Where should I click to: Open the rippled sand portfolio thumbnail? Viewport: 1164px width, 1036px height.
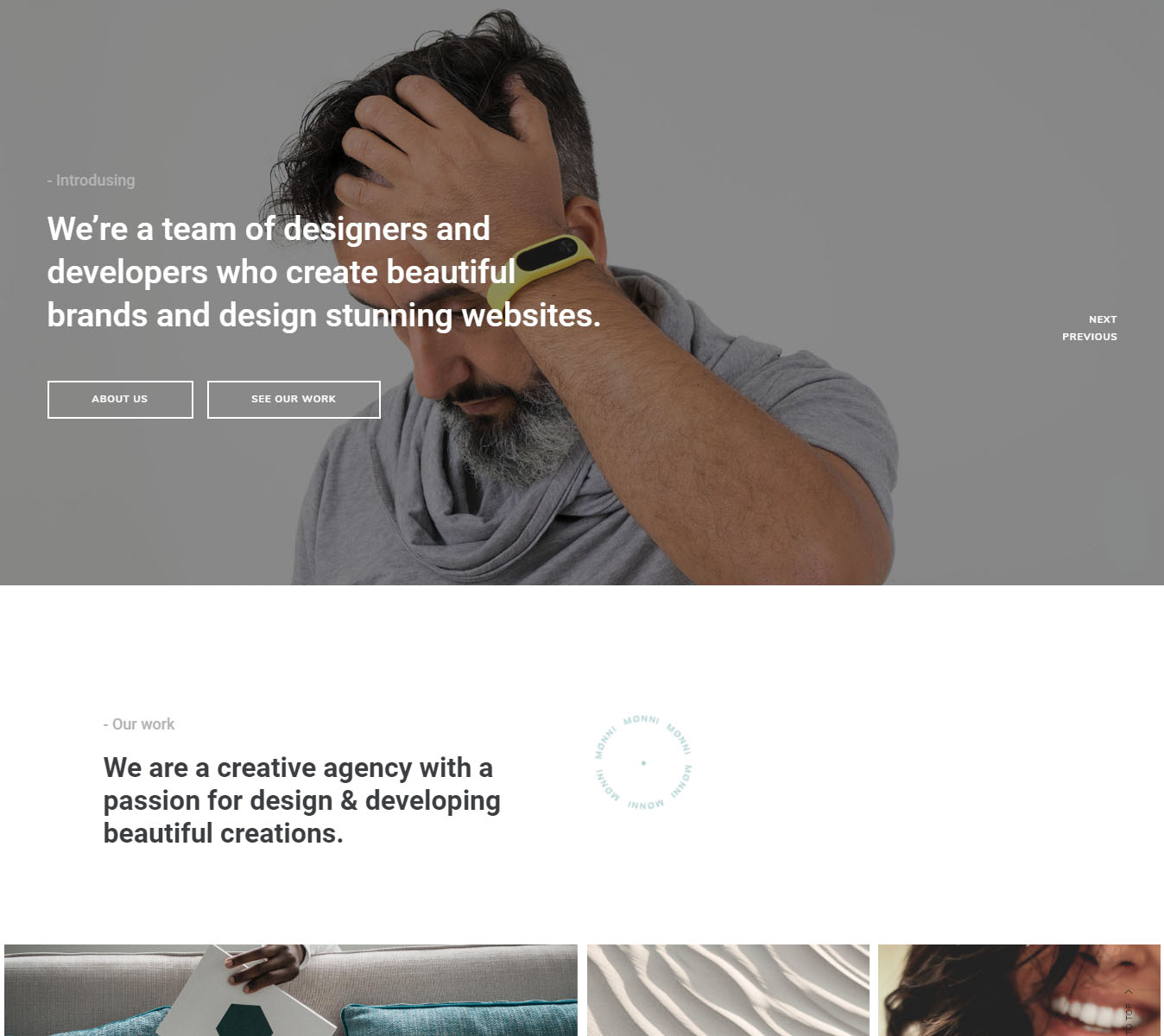728,990
